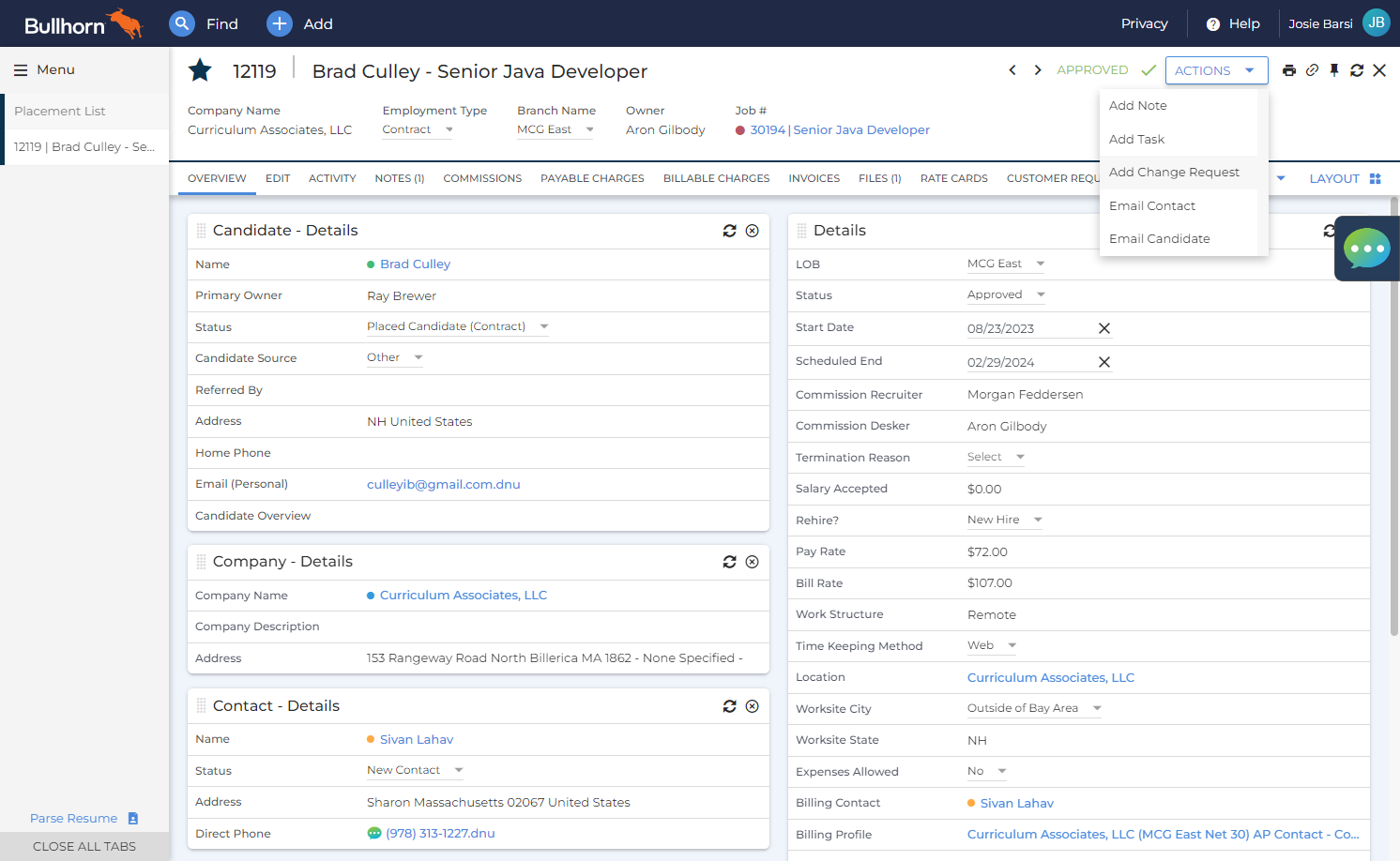This screenshot has height=861, width=1400.
Task: Switch to the COMMISSIONS tab
Action: click(x=482, y=178)
